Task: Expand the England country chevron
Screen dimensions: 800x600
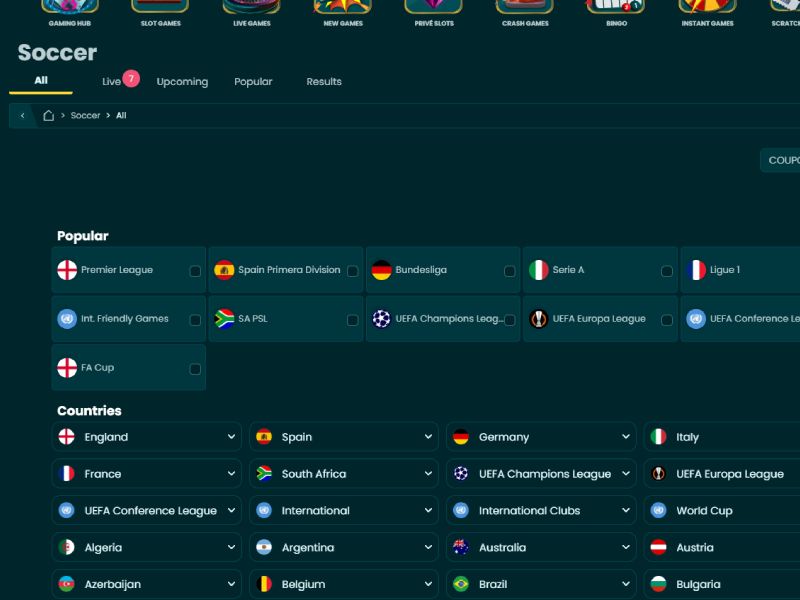Action: [231, 437]
